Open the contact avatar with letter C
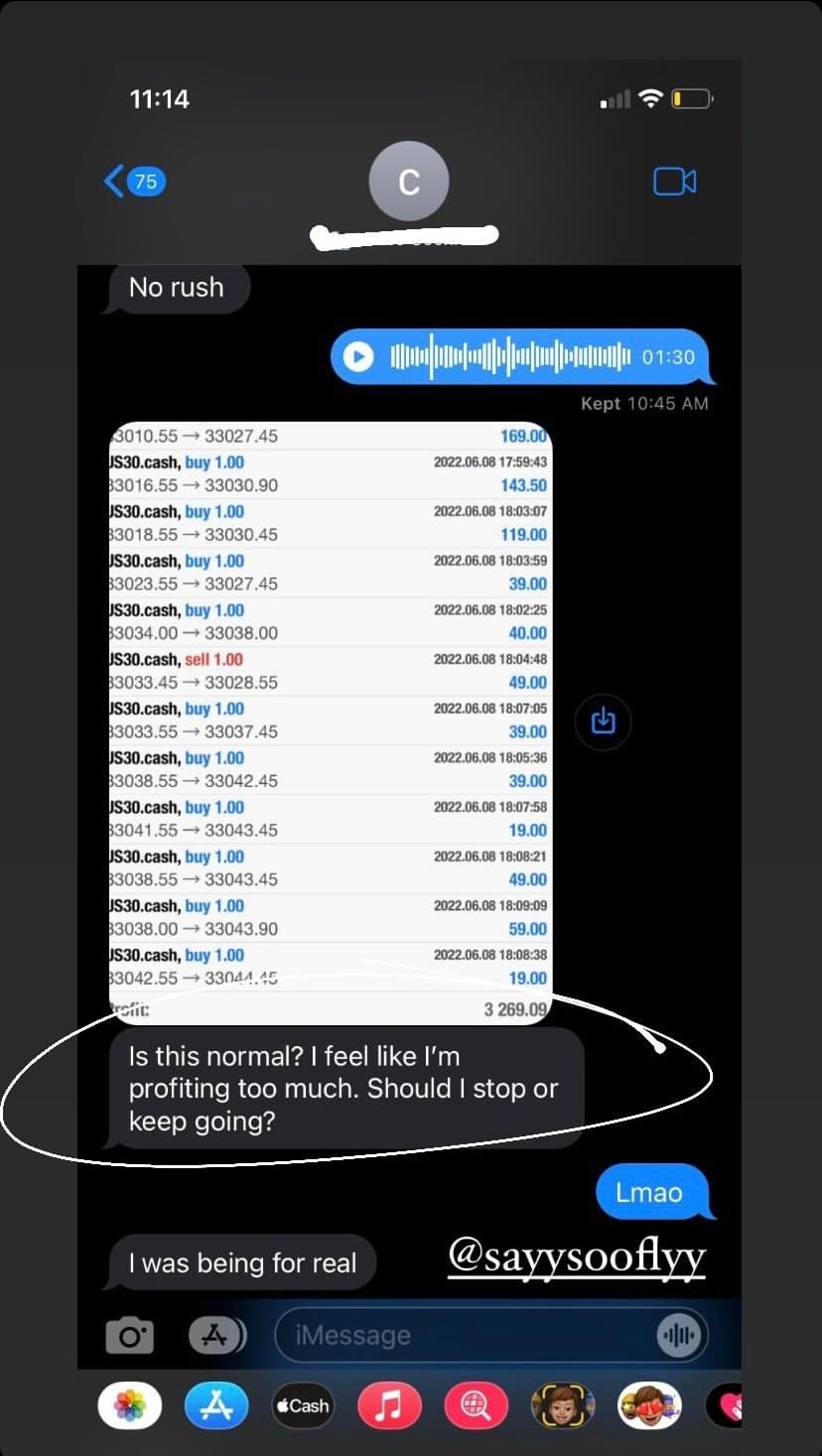822x1456 pixels. [409, 182]
